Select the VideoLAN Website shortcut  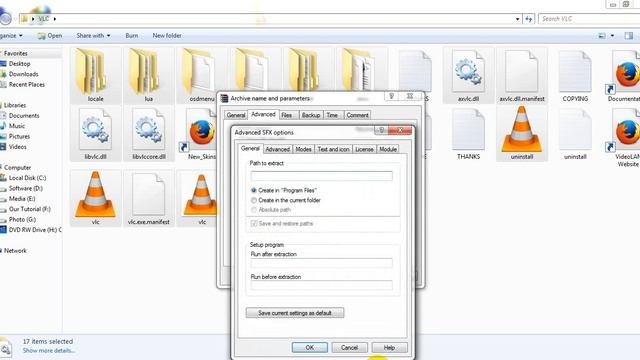tap(622, 137)
